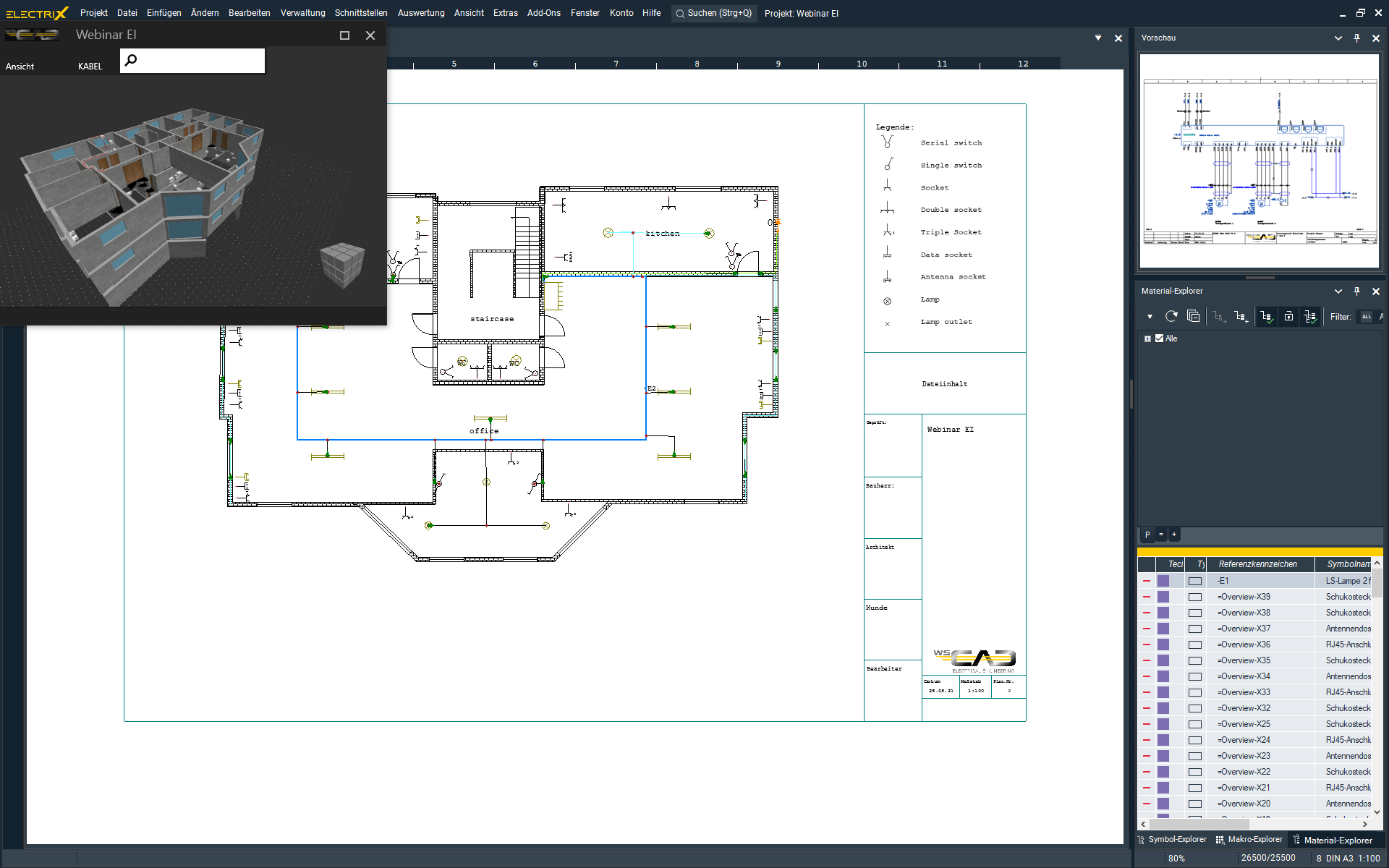Click the 3D view navigation cube
The image size is (1389, 868).
341,265
